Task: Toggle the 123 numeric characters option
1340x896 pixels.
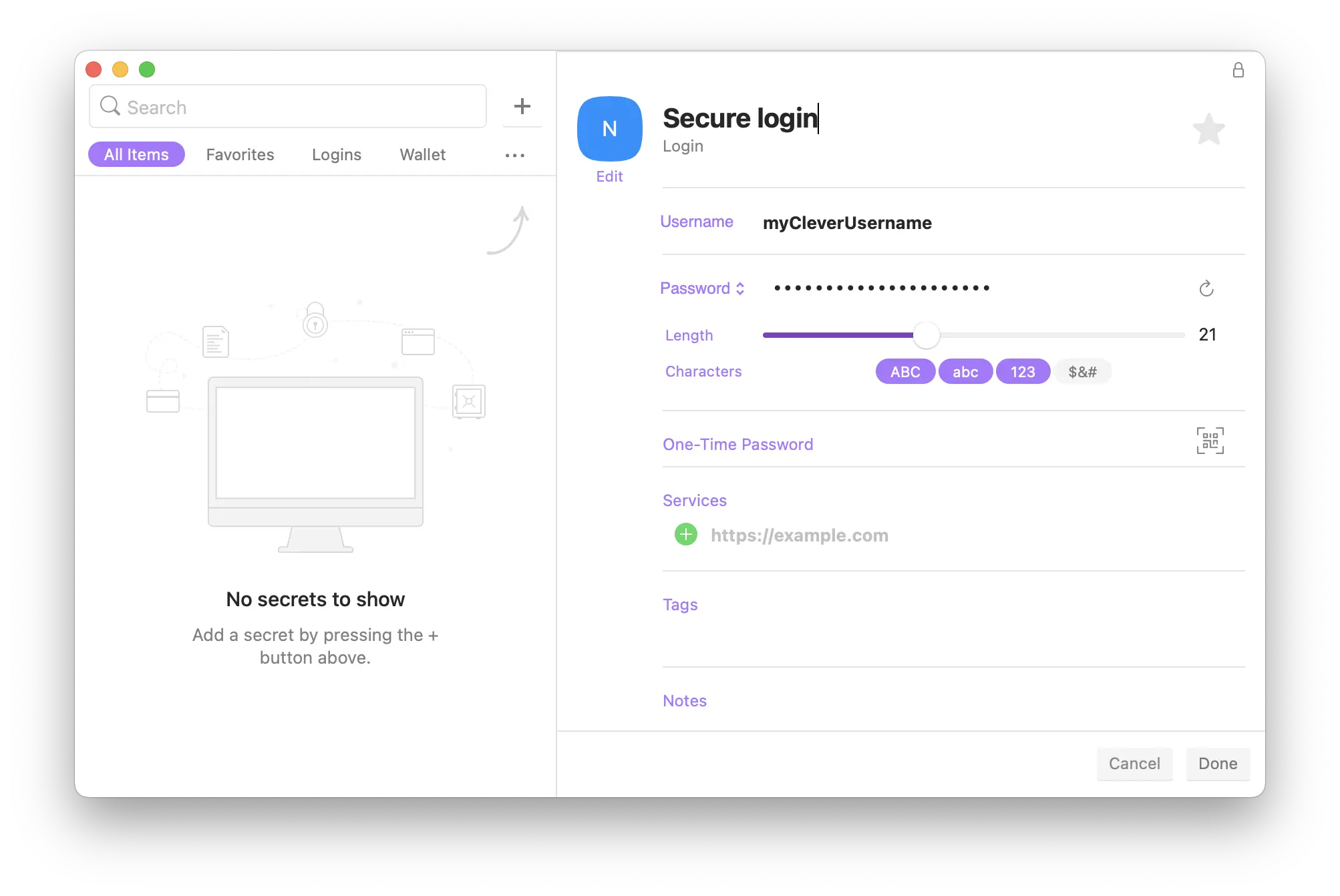Action: [x=1022, y=371]
